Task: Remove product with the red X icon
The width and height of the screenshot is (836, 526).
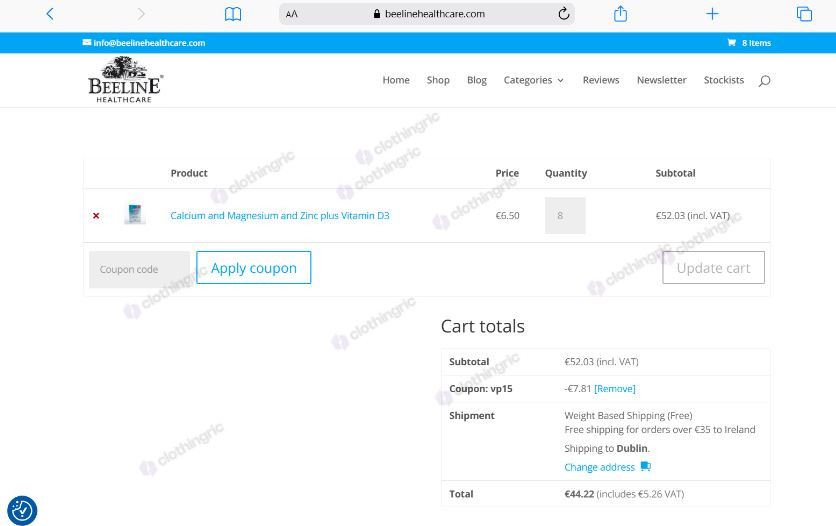Action: pos(96,216)
